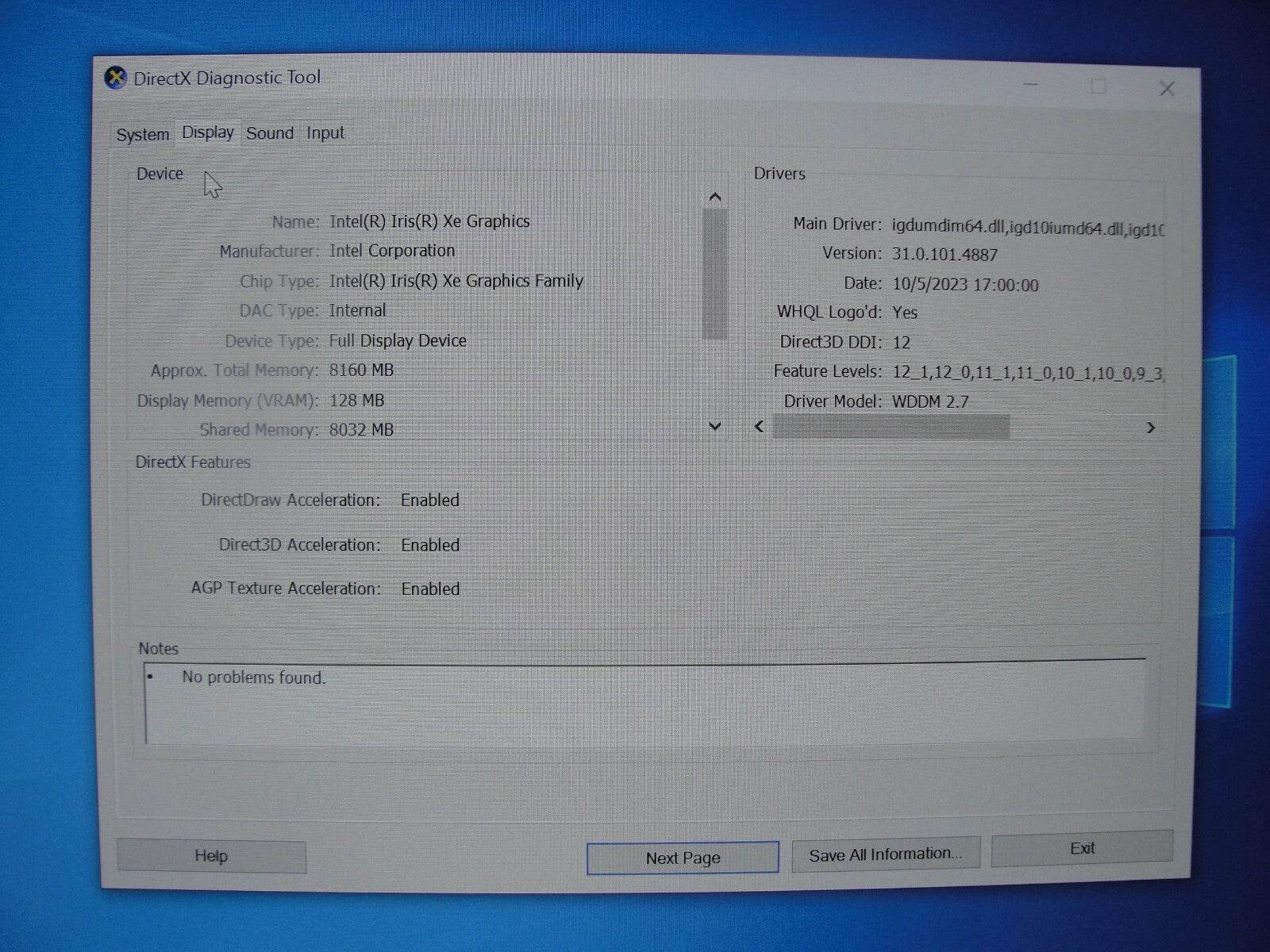
Task: Click the Device panel vertical scrollbar thumb
Action: 715,274
